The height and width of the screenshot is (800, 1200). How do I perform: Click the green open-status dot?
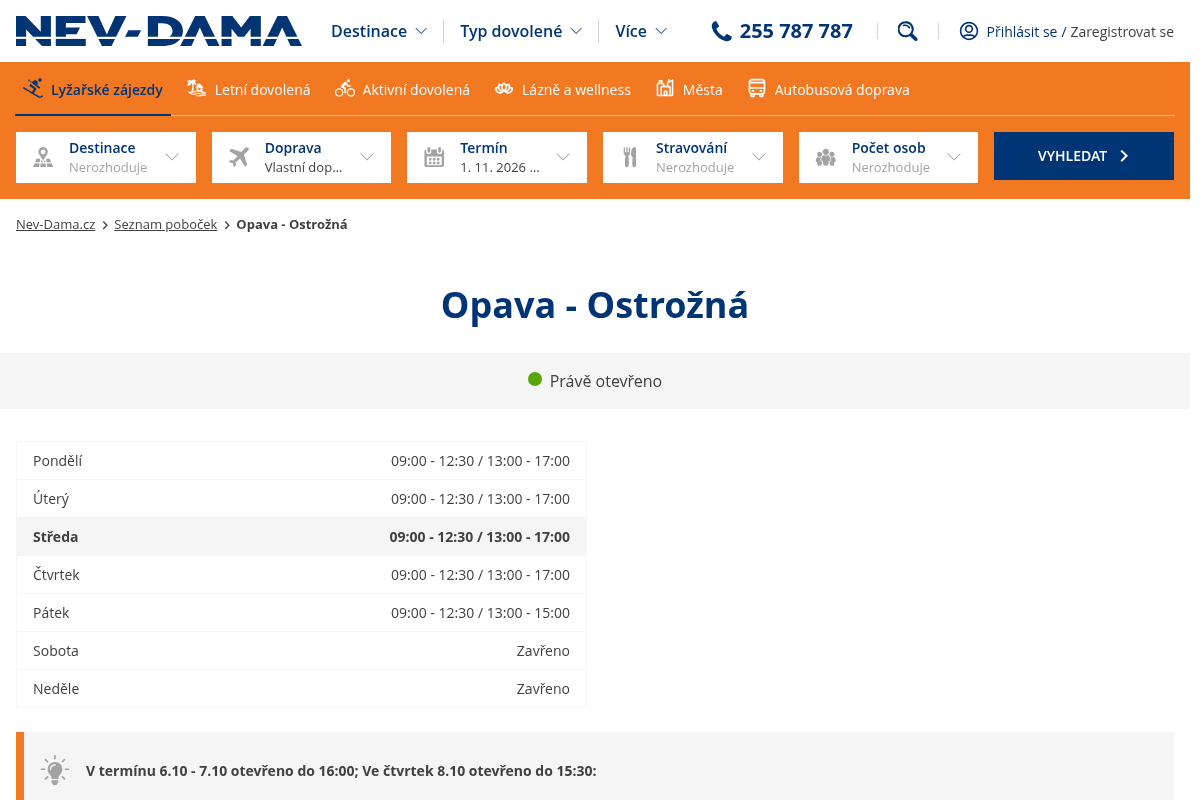[535, 380]
